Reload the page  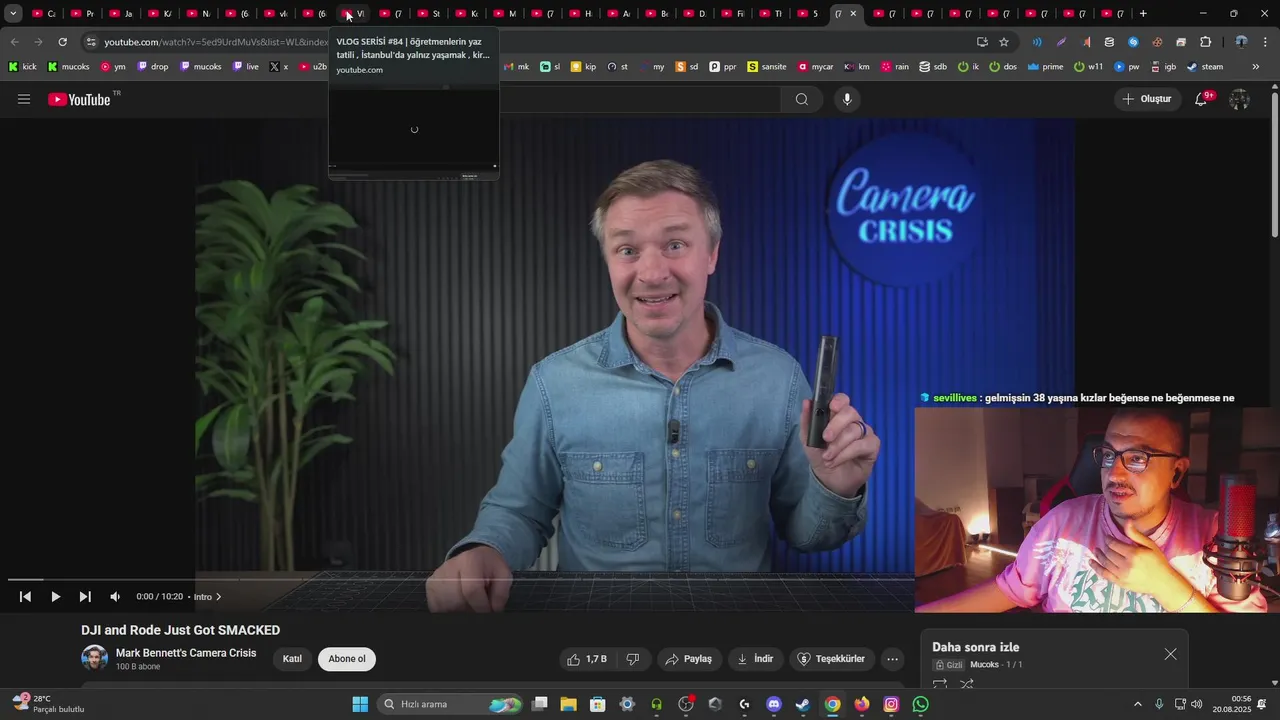(62, 42)
